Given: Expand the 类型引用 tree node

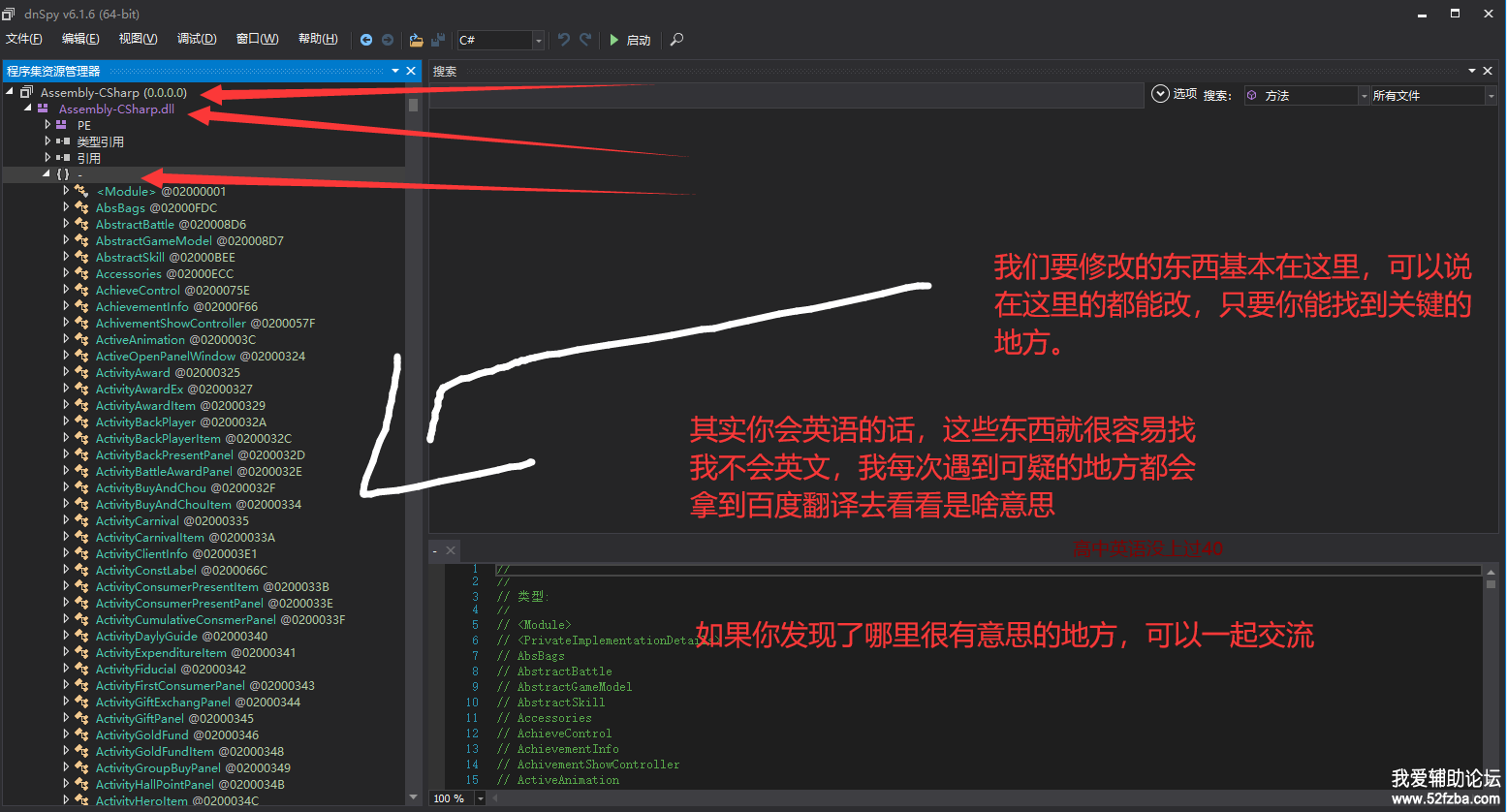Looking at the screenshot, I should 47,141.
